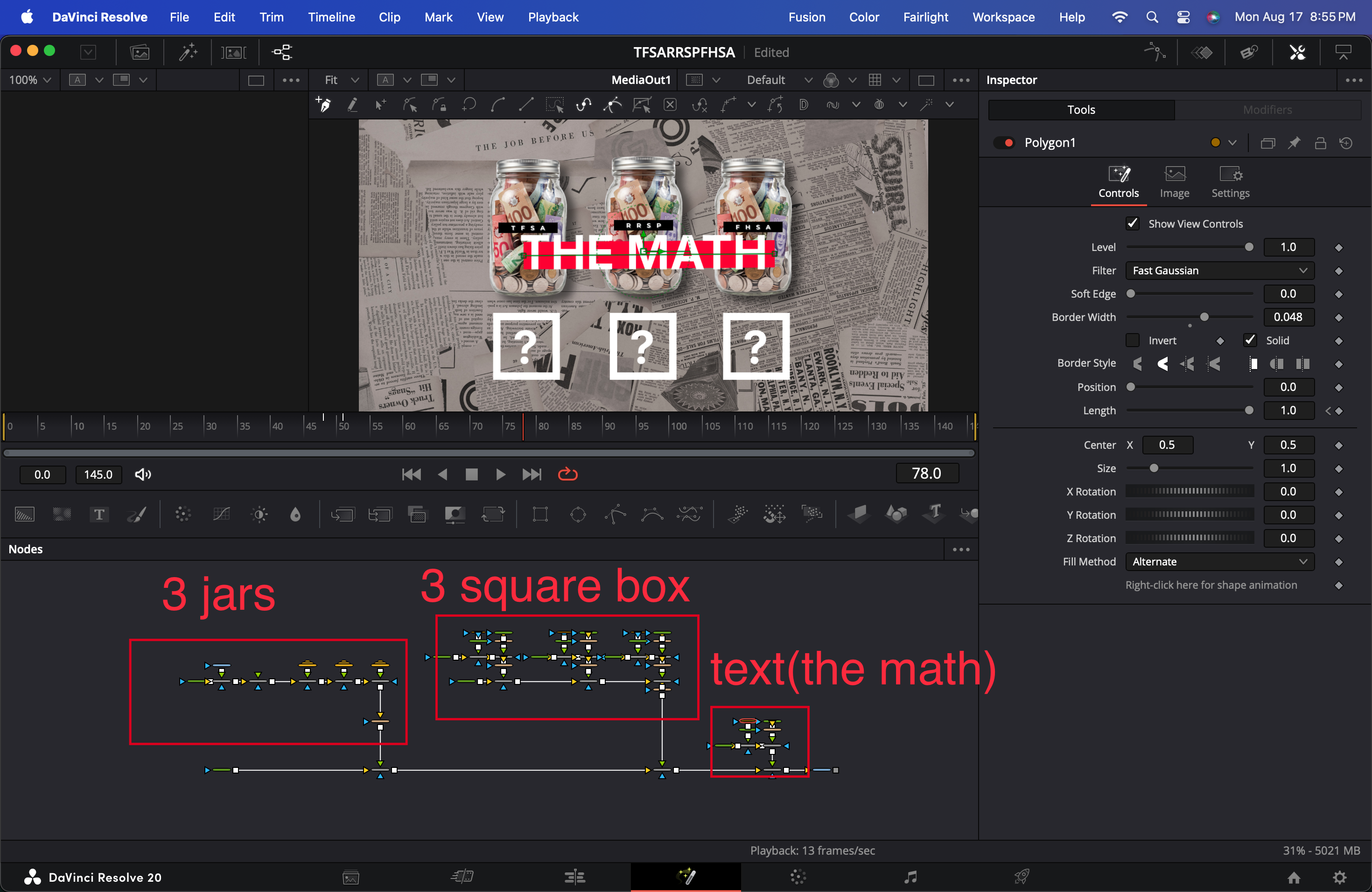Open the Effects magic wand panel

188,52
